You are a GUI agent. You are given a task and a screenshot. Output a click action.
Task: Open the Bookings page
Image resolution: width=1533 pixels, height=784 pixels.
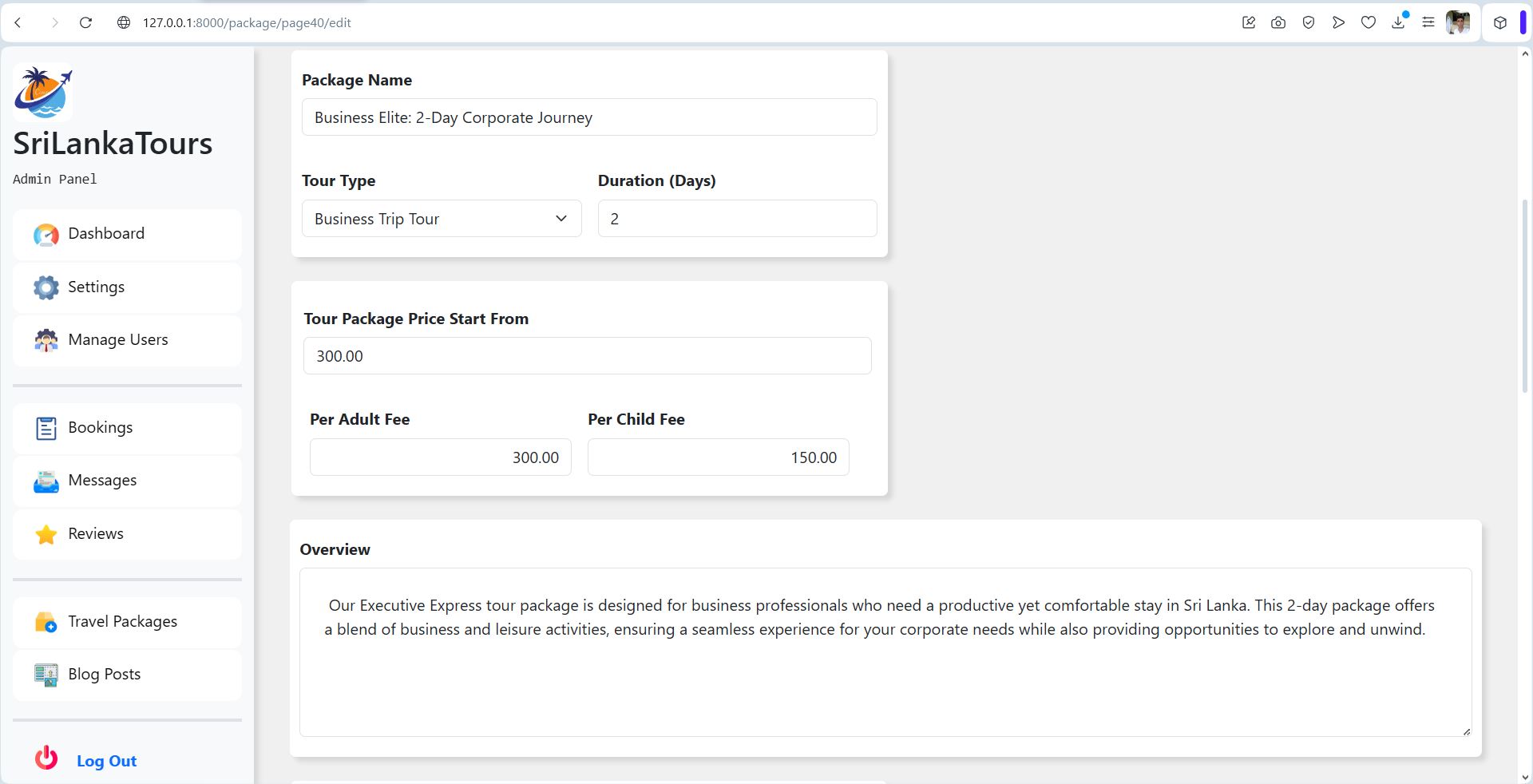(x=127, y=428)
